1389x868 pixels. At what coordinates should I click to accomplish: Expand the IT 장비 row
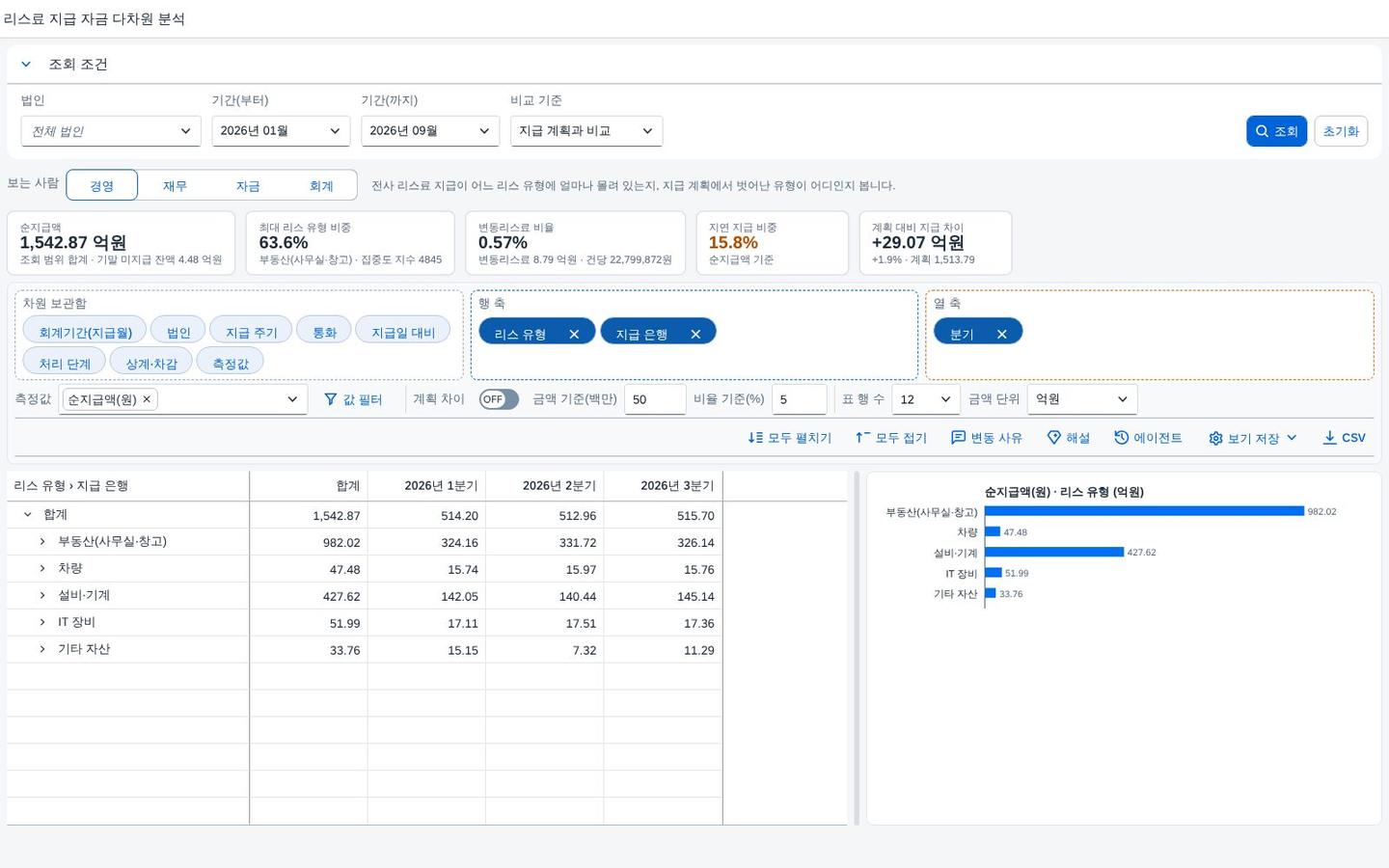click(42, 623)
